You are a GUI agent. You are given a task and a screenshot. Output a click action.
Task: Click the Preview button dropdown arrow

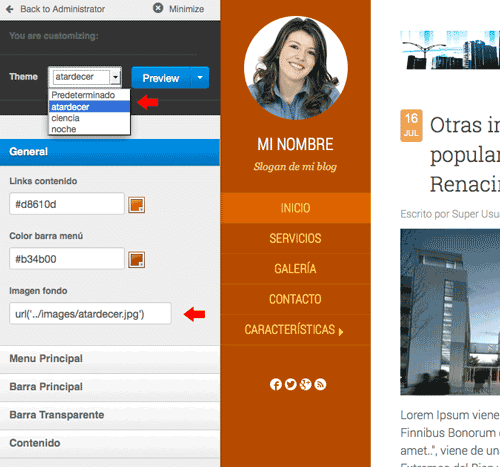(200, 78)
